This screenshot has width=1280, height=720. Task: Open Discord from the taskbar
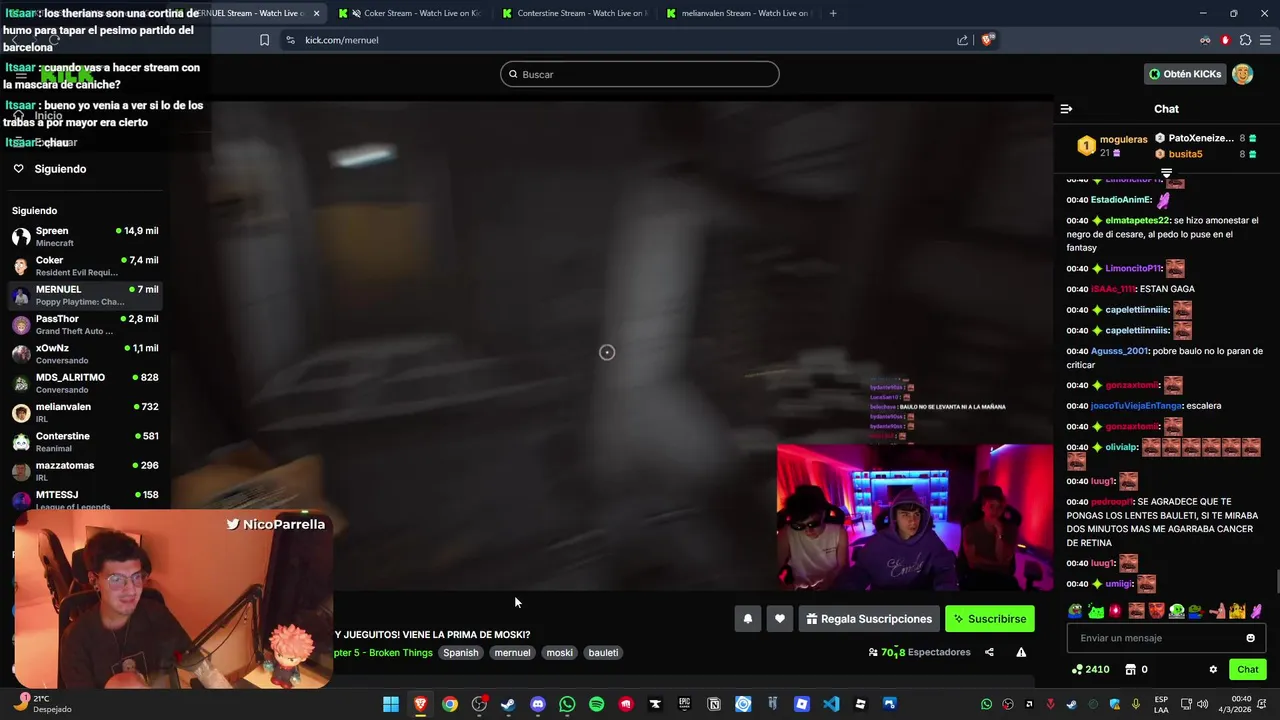pyautogui.click(x=538, y=704)
